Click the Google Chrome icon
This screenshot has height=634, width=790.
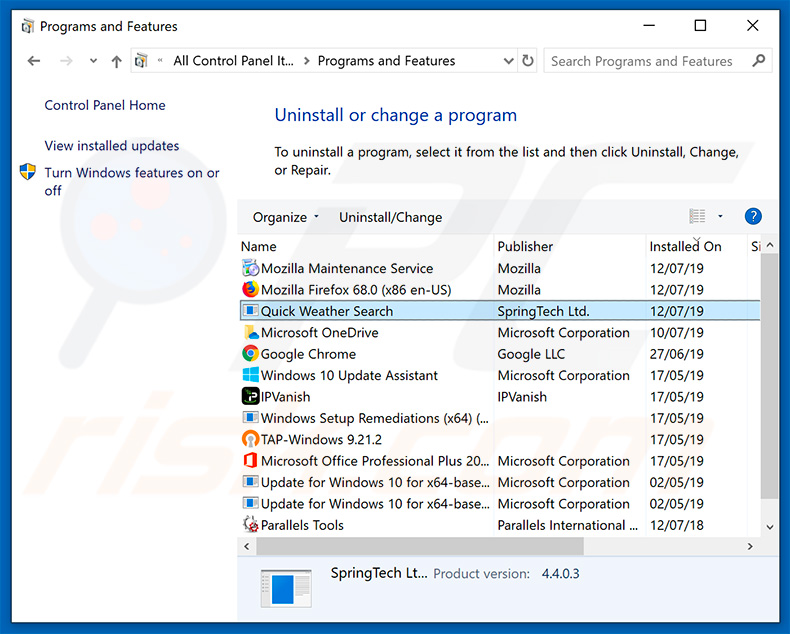pyautogui.click(x=250, y=353)
